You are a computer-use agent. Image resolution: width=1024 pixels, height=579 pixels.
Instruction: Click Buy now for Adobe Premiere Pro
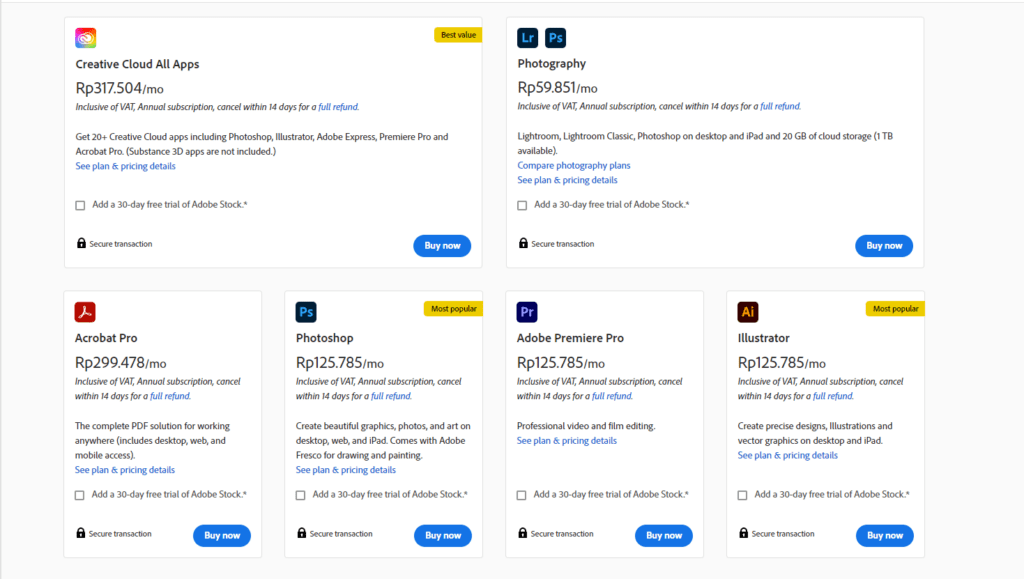click(x=664, y=535)
